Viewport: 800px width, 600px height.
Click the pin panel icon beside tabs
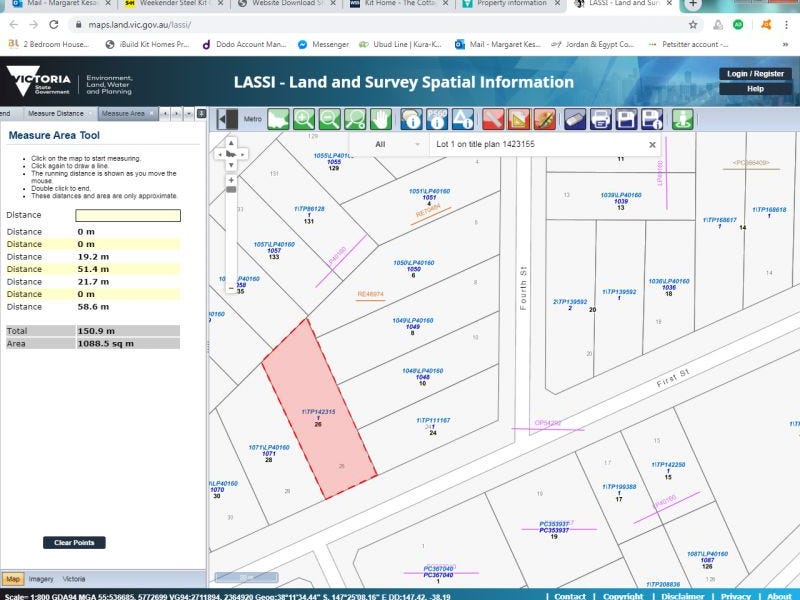[202, 113]
